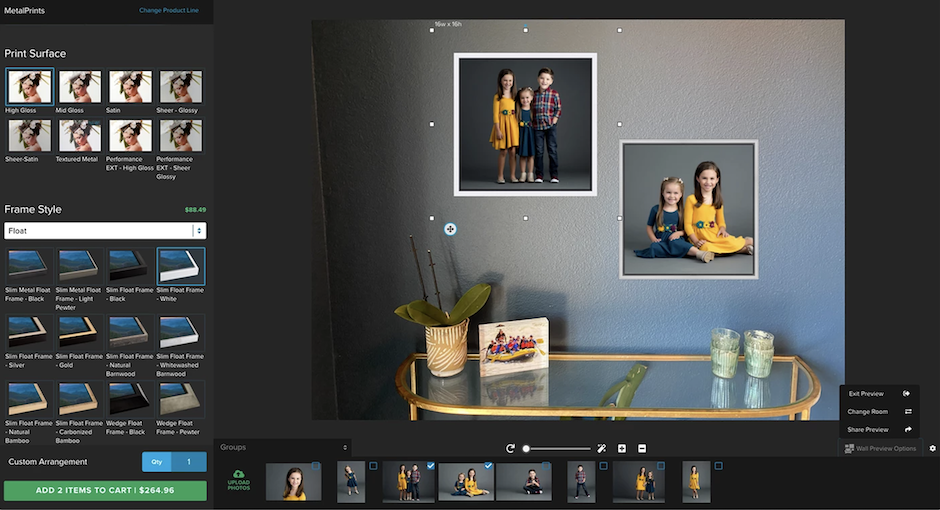The image size is (940, 510).
Task: Click the sitting boy thumbnail in the tray
Action: (x=524, y=481)
